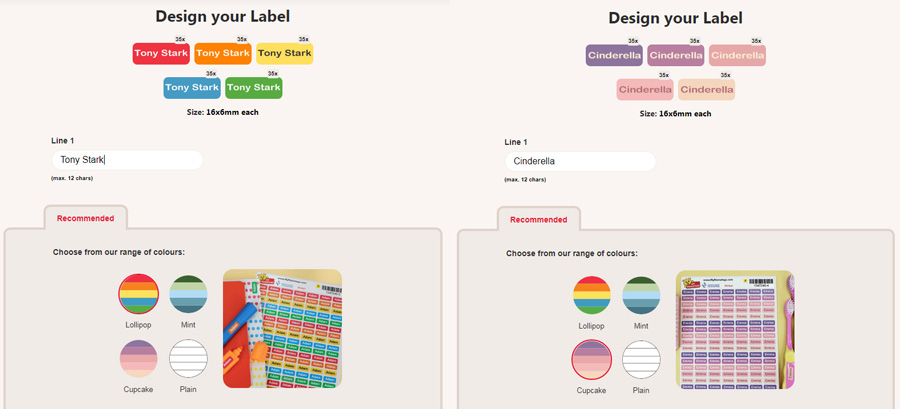Click the Line 1 field containing Tony Stark
This screenshot has height=409, width=900.
(x=127, y=160)
